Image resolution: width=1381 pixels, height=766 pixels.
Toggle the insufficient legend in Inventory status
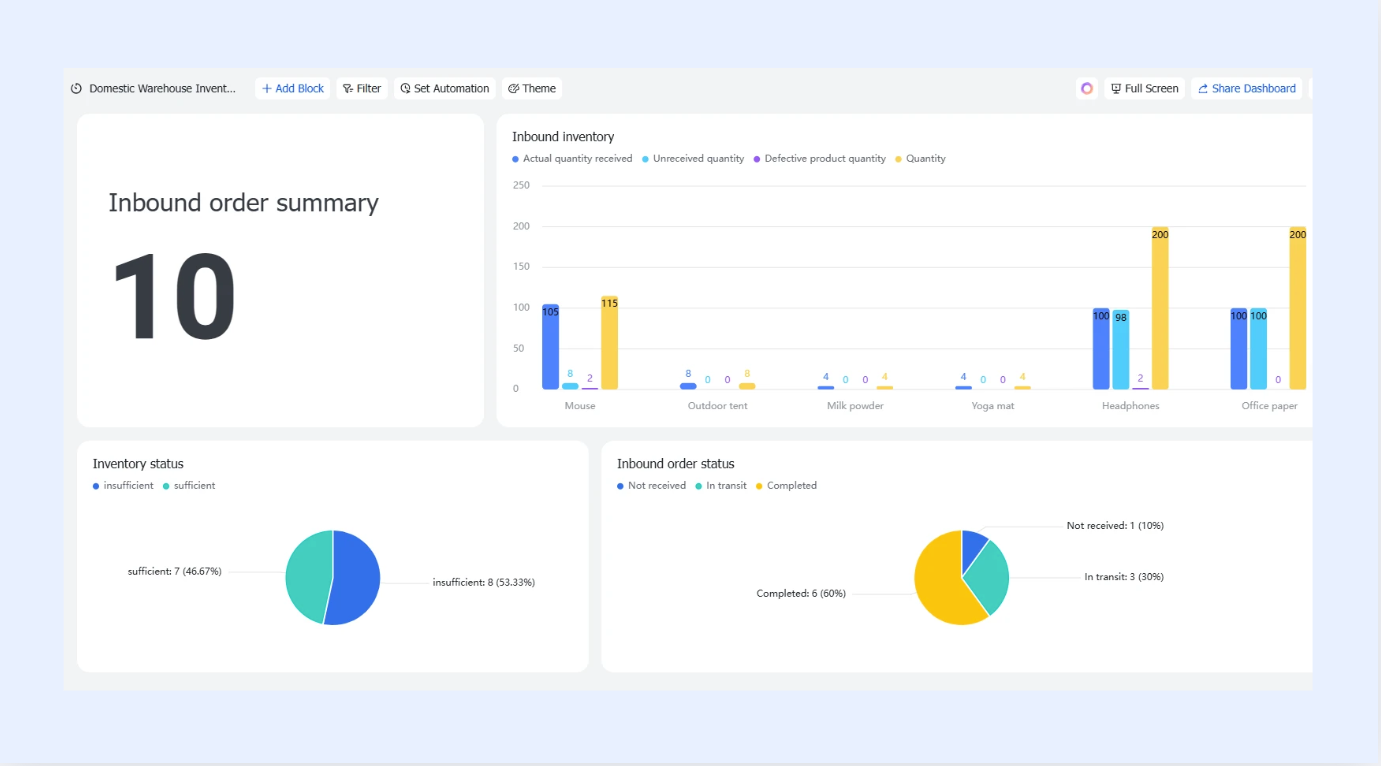click(123, 486)
